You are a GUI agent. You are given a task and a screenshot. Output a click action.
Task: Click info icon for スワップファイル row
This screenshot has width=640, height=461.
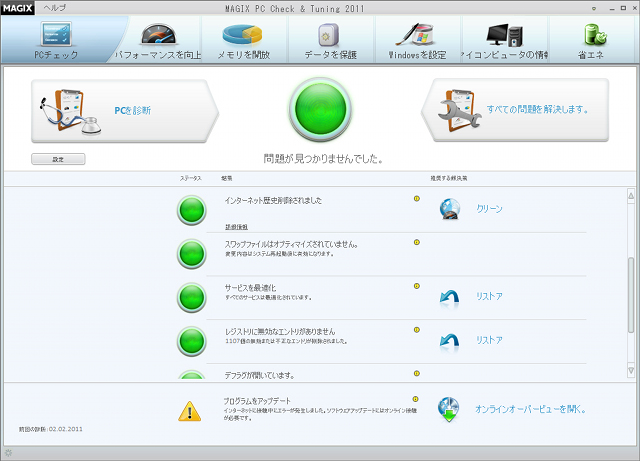[x=417, y=242]
